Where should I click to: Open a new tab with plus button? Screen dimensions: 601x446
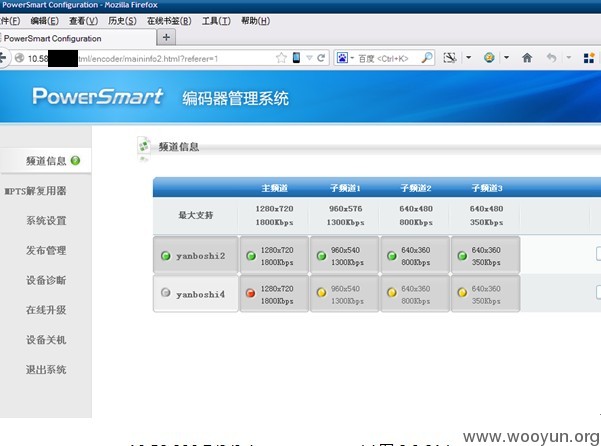(x=166, y=37)
